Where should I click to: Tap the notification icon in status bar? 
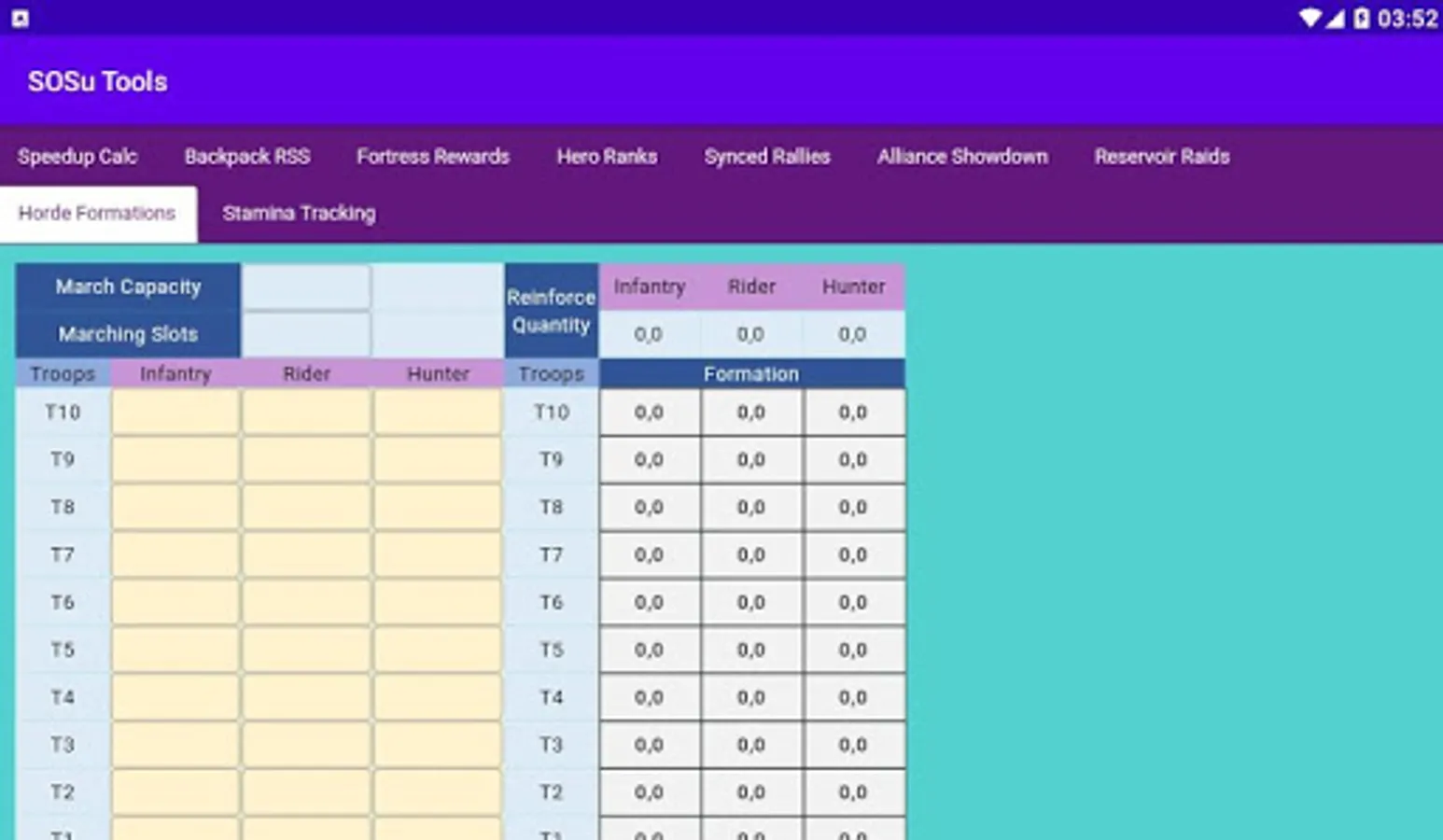point(20,18)
